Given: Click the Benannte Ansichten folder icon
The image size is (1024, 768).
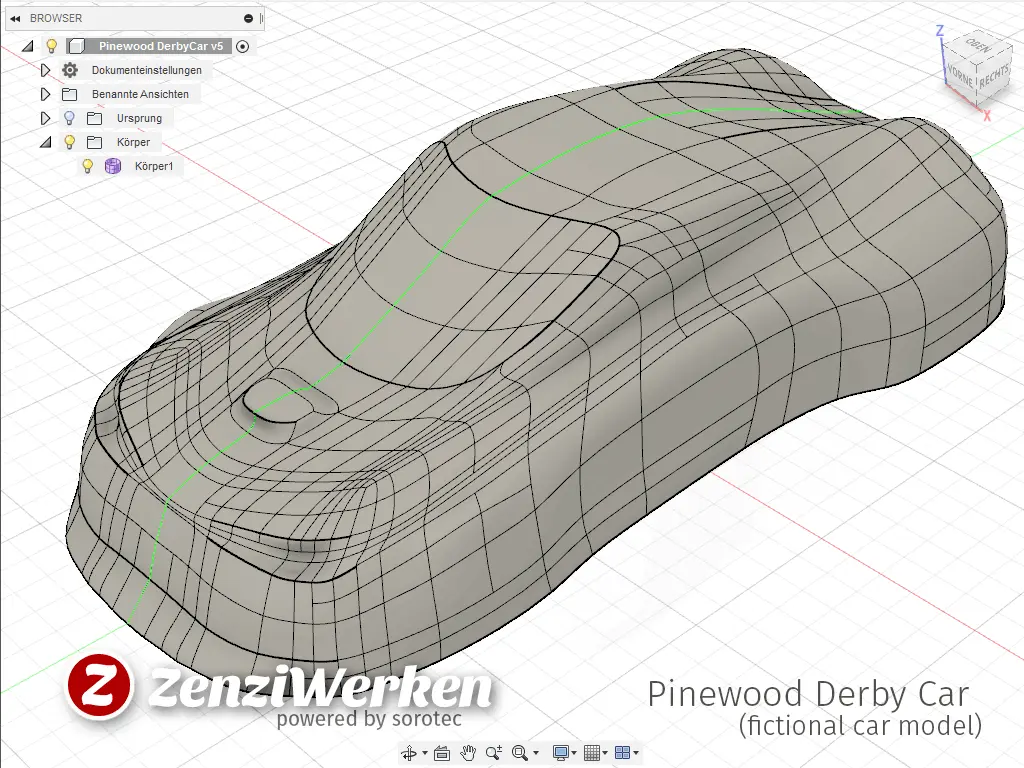Looking at the screenshot, I should click(x=69, y=94).
